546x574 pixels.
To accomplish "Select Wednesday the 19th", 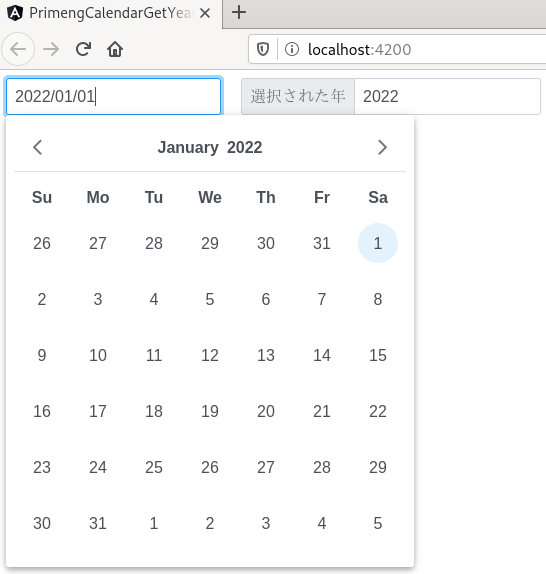I will (x=210, y=411).
